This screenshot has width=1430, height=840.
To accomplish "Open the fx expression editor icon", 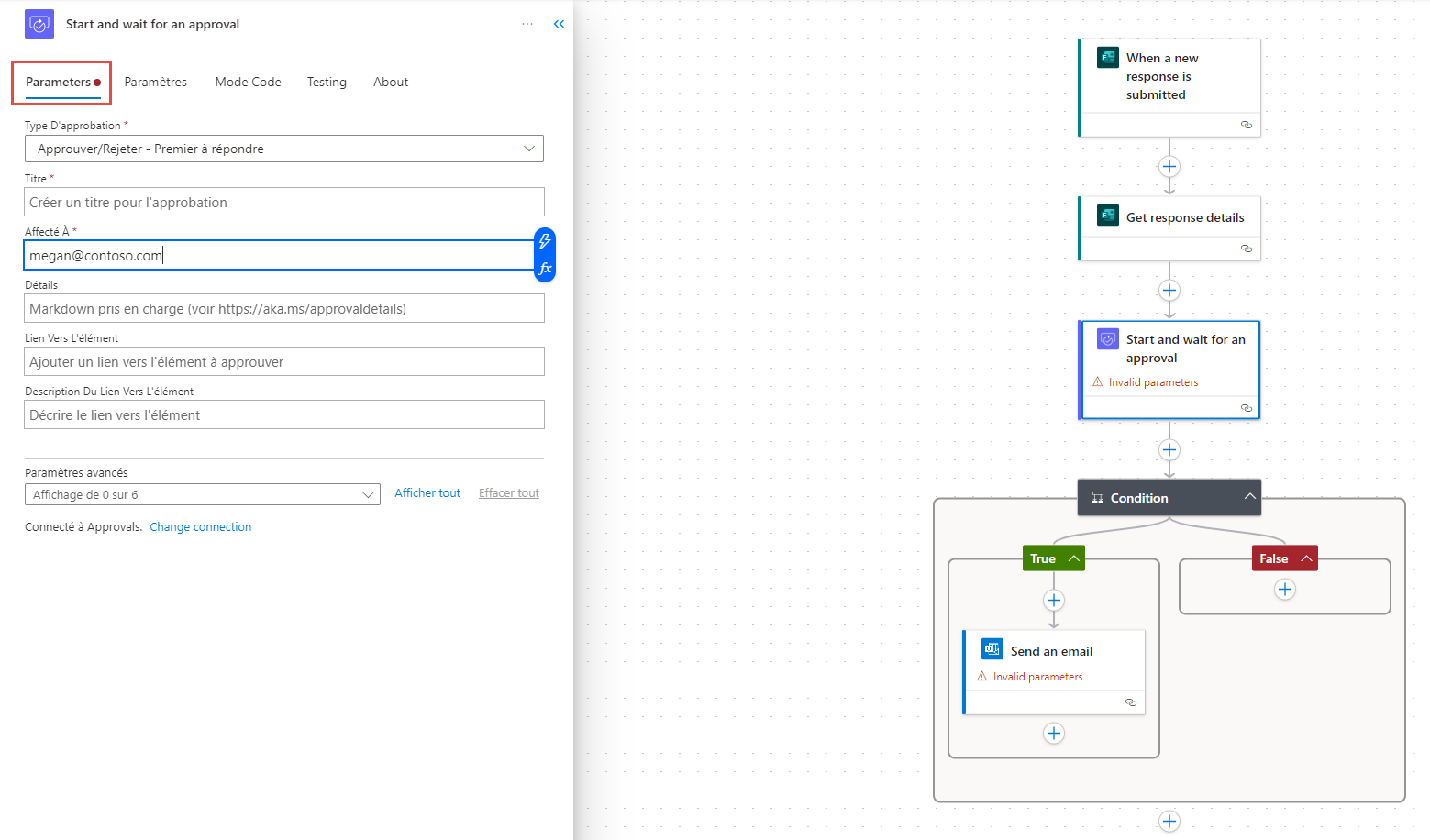I will coord(545,268).
